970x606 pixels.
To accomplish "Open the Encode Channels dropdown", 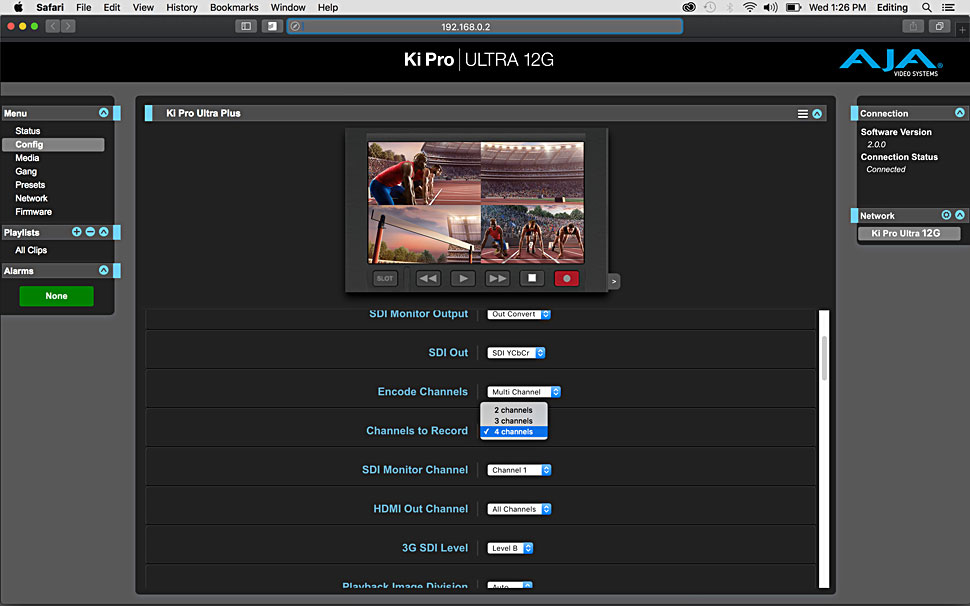I will 524,392.
